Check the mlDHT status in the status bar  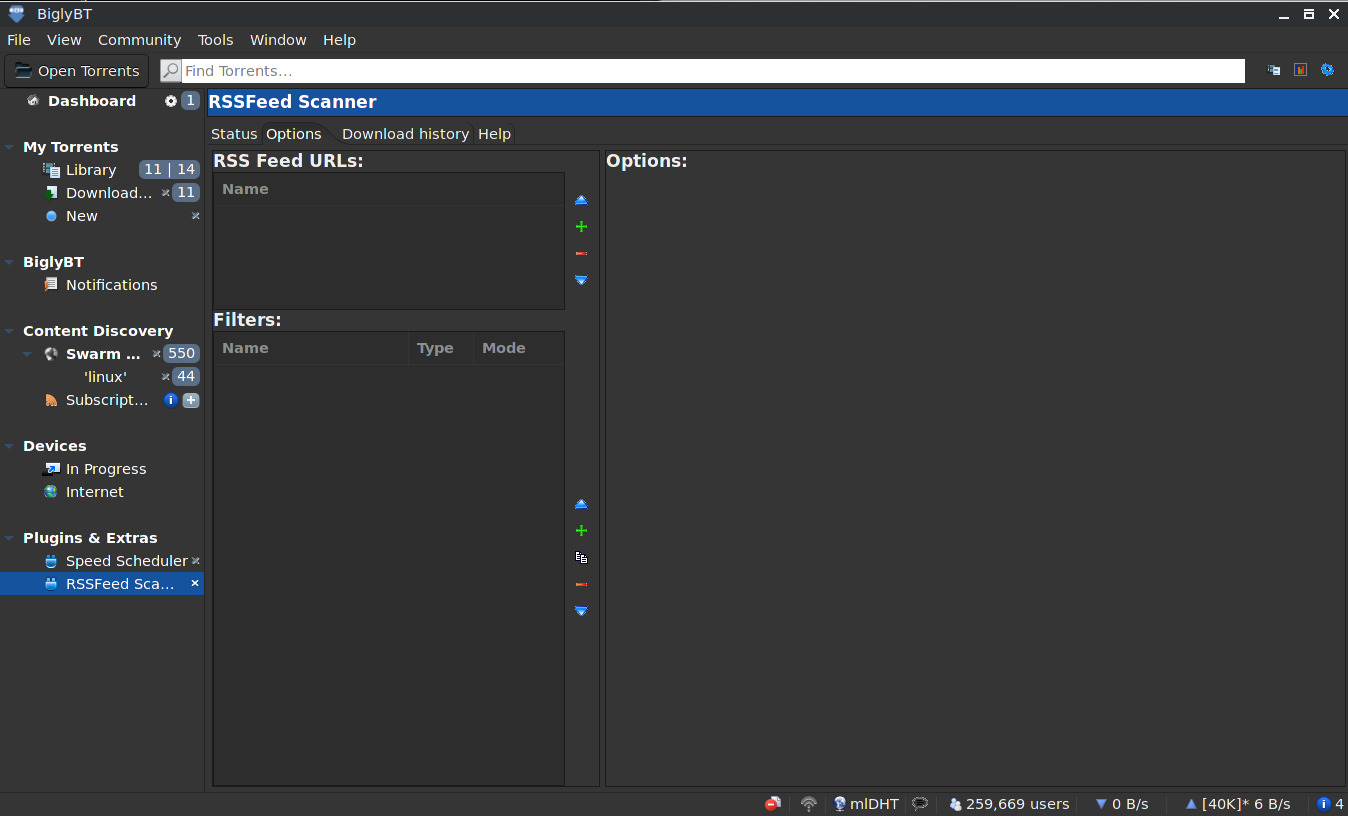tap(865, 803)
